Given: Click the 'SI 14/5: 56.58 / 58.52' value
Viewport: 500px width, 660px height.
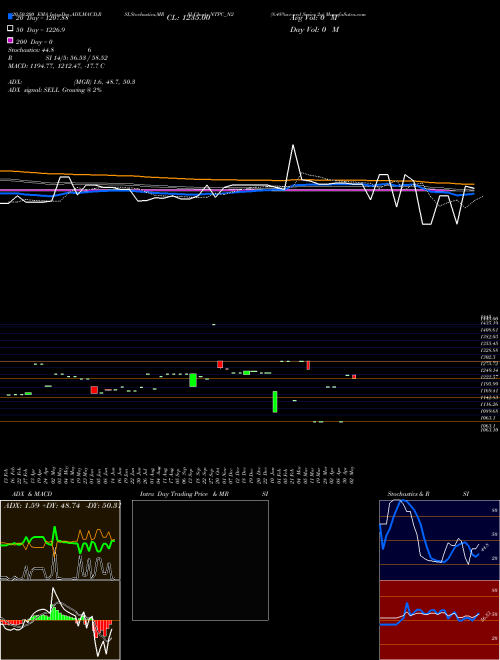Looking at the screenshot, I should 77,58.
